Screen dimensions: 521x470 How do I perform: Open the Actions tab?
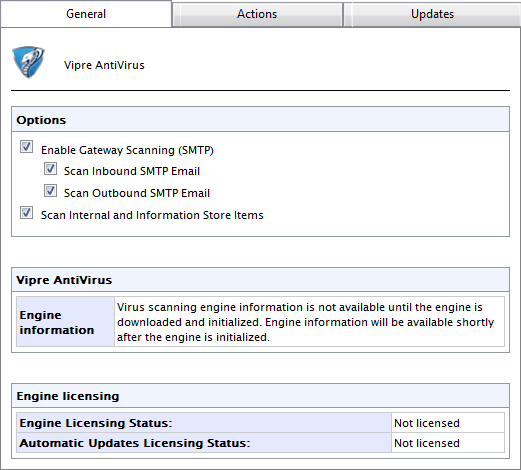click(x=257, y=14)
